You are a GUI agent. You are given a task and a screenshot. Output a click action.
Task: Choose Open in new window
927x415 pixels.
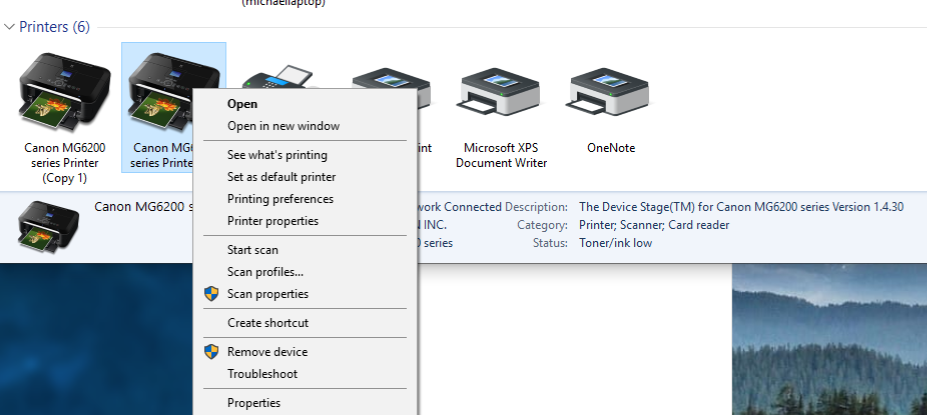[305, 126]
